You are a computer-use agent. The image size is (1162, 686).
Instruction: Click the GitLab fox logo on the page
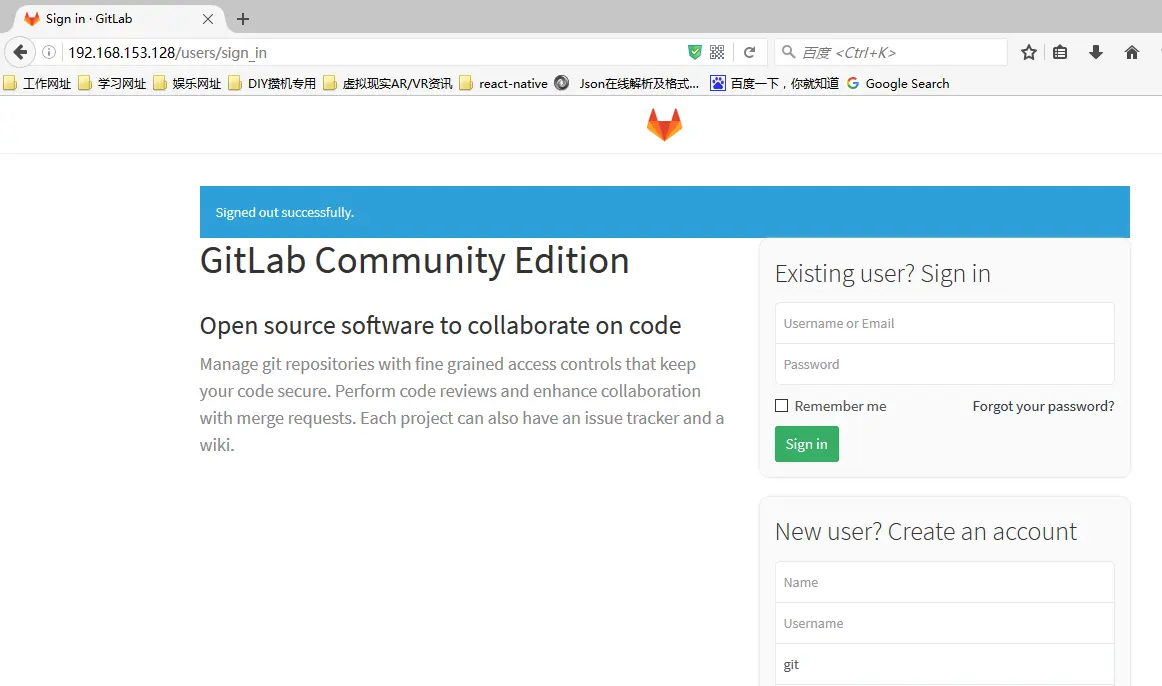point(664,124)
